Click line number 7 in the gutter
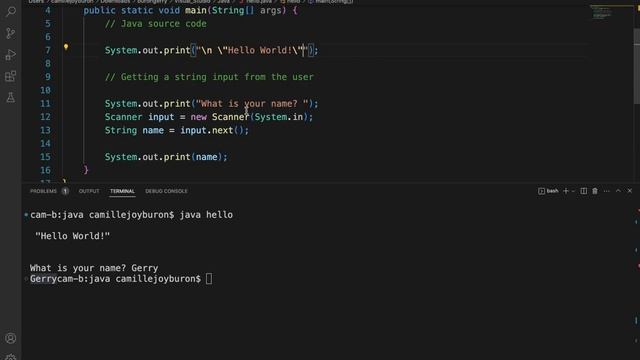Image resolution: width=640 pixels, height=360 pixels. (x=48, y=50)
